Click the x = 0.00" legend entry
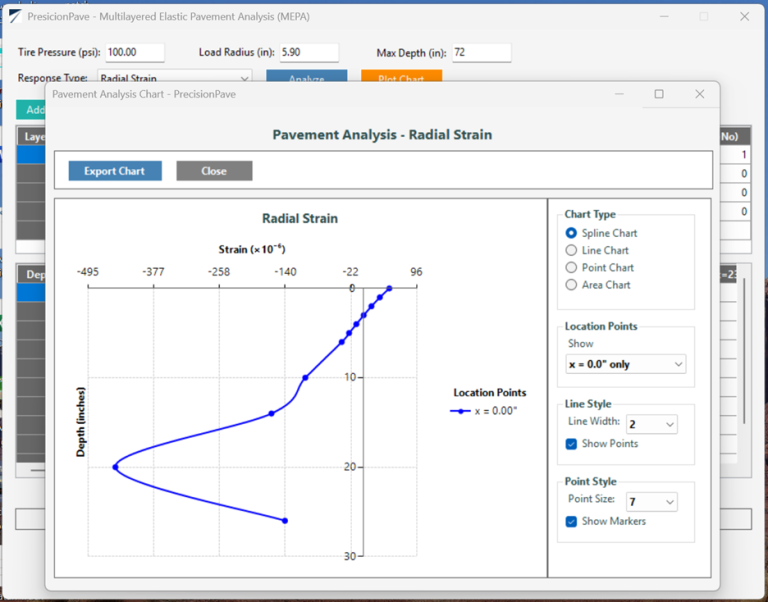Screen dimensions: 768x602 pyautogui.click(x=484, y=411)
